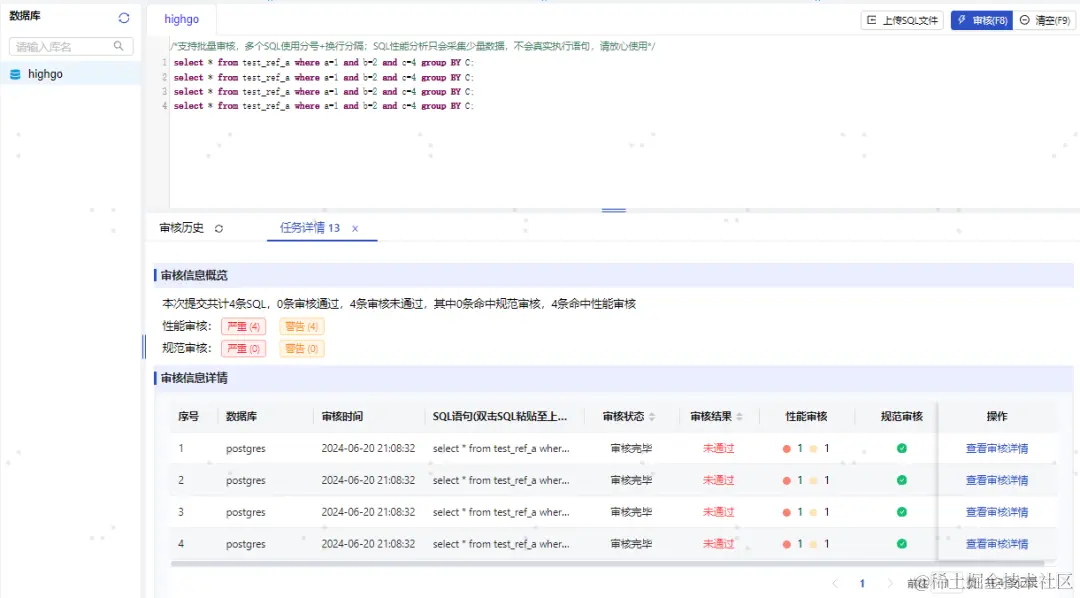1080x598 pixels.
Task: Upload SQL file button
Action: tap(902, 20)
